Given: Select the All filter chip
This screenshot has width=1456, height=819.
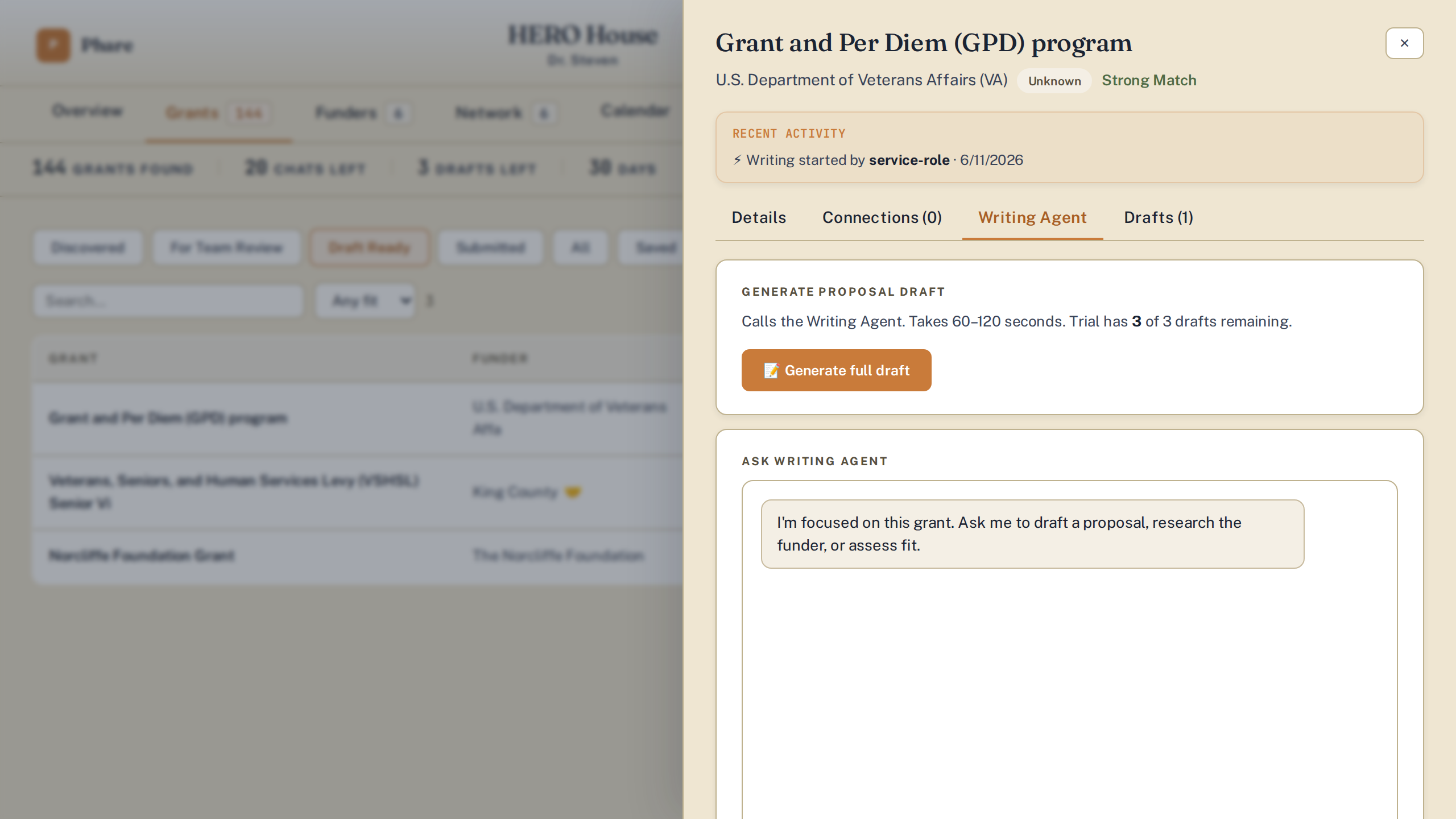Looking at the screenshot, I should 580,247.
